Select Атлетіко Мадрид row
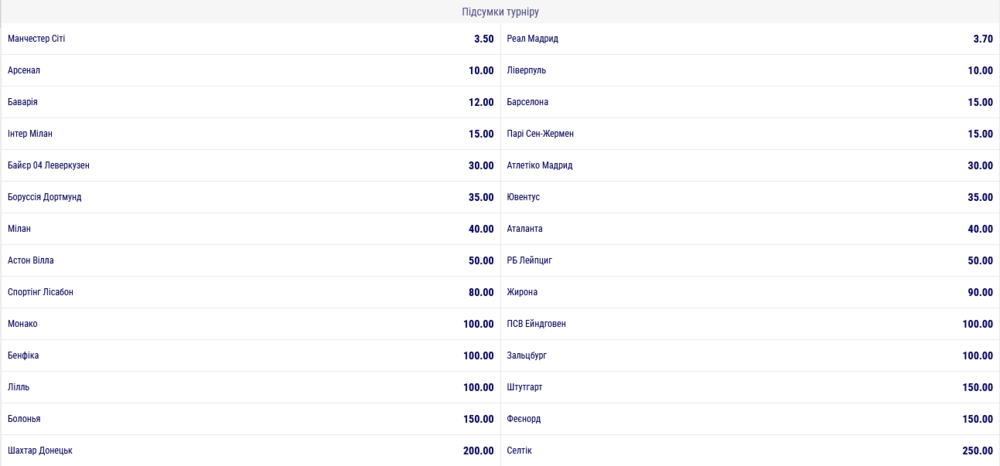This screenshot has height=466, width=1000. click(750, 165)
